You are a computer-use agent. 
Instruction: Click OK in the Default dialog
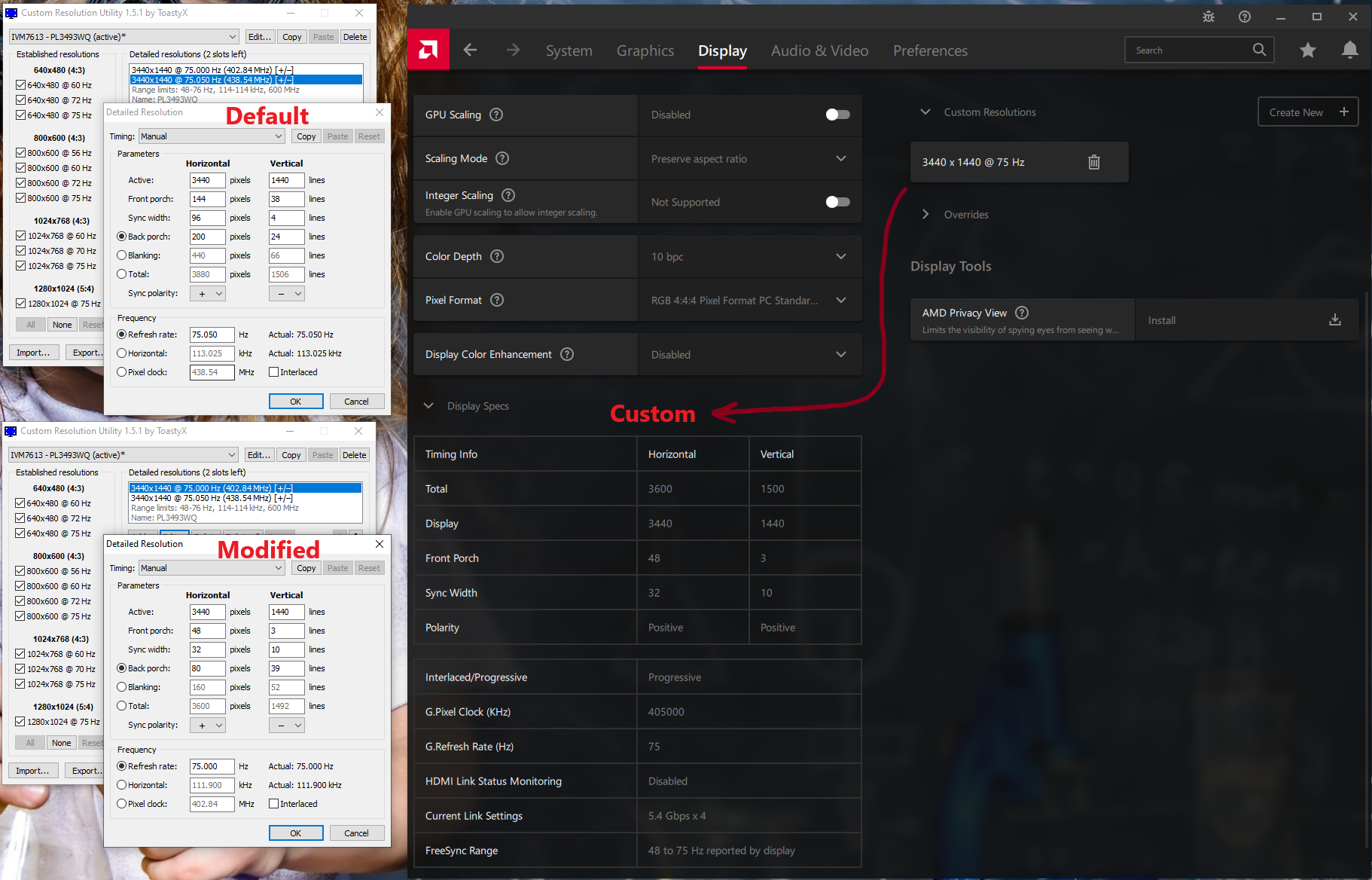point(296,402)
